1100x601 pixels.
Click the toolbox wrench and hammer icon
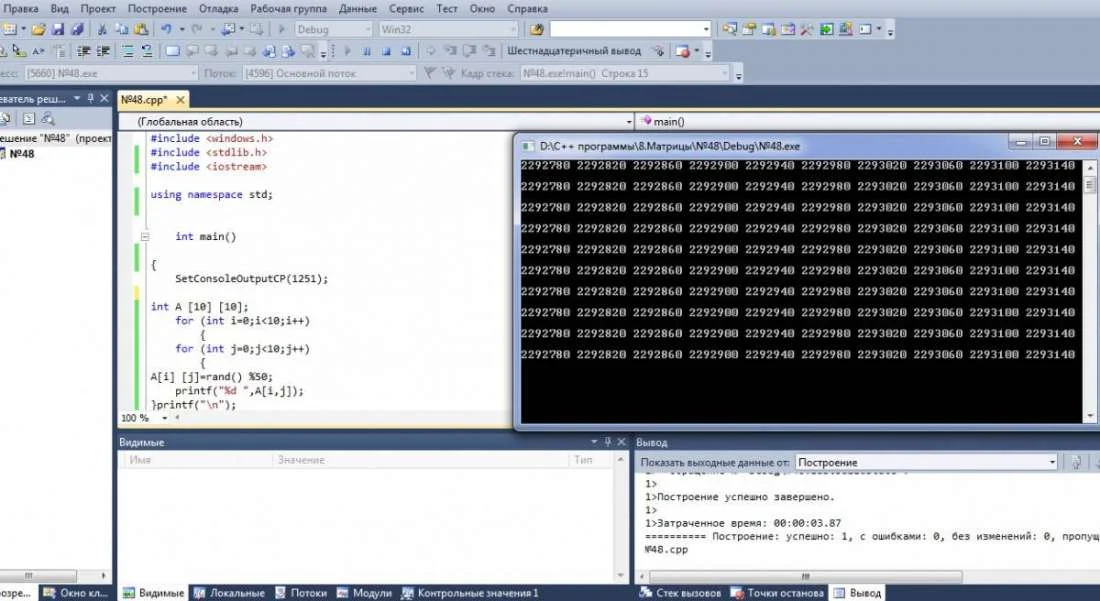[807, 30]
